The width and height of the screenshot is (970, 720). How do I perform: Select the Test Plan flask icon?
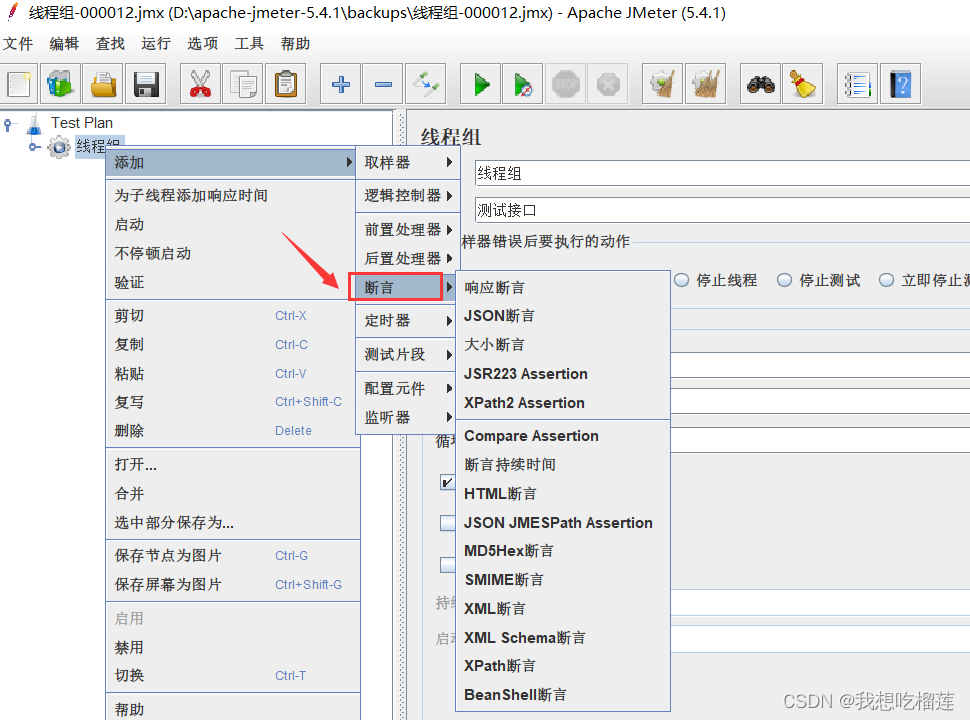[35, 124]
